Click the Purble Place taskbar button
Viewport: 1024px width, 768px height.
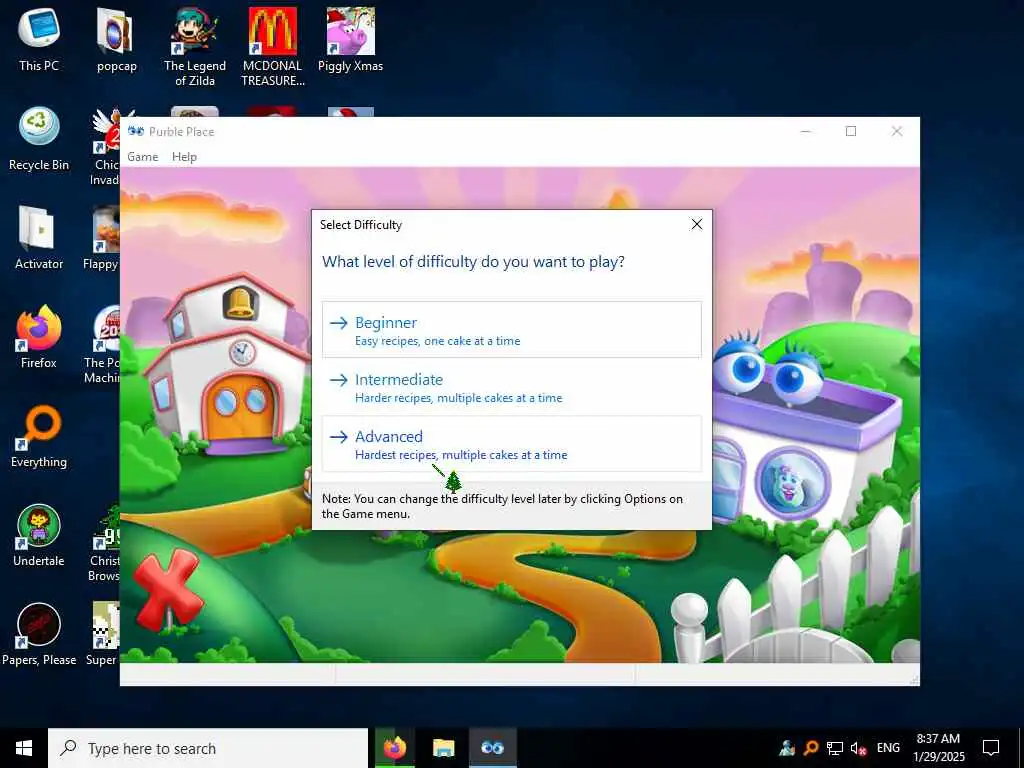[x=492, y=748]
